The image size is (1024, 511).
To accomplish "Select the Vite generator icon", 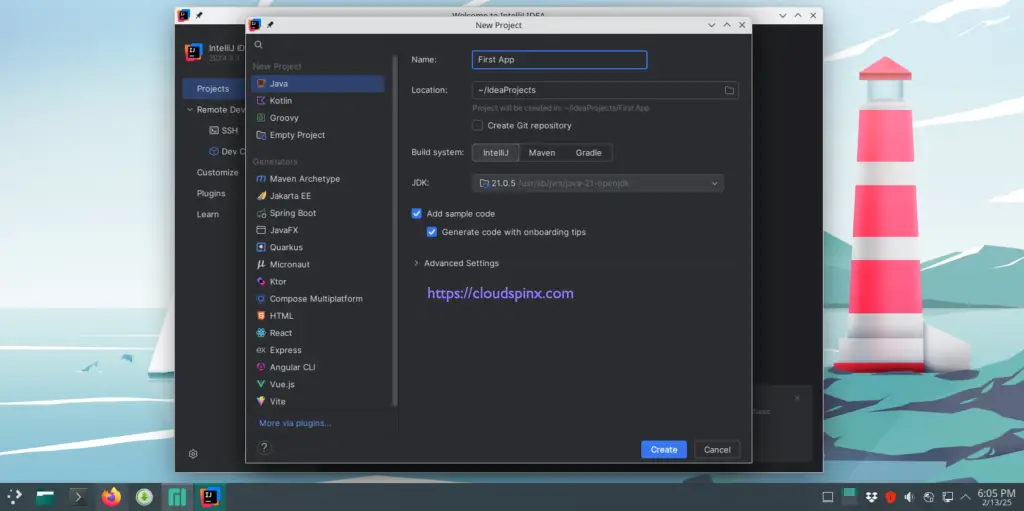I will coord(261,401).
